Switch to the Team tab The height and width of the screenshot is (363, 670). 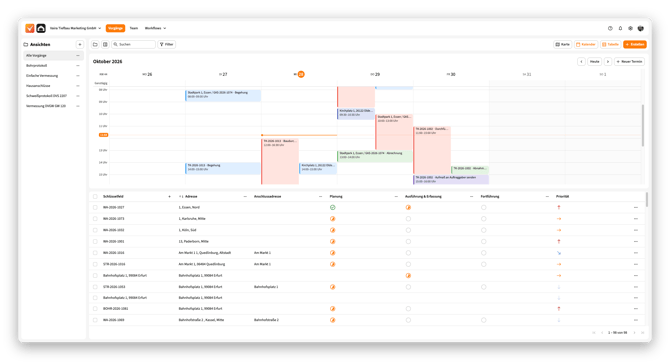[x=134, y=28]
